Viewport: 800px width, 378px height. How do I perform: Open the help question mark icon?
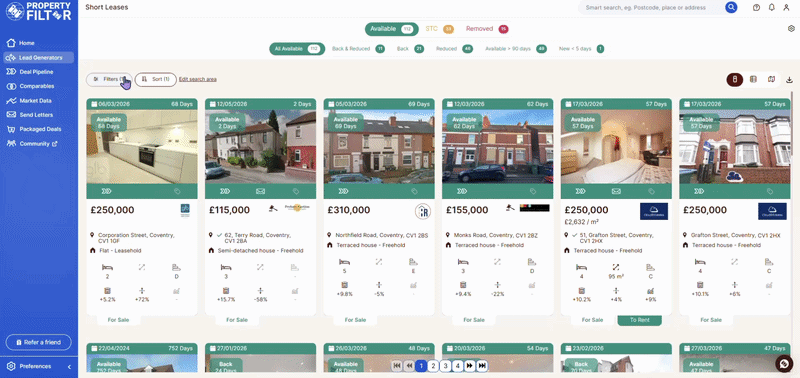(757, 8)
